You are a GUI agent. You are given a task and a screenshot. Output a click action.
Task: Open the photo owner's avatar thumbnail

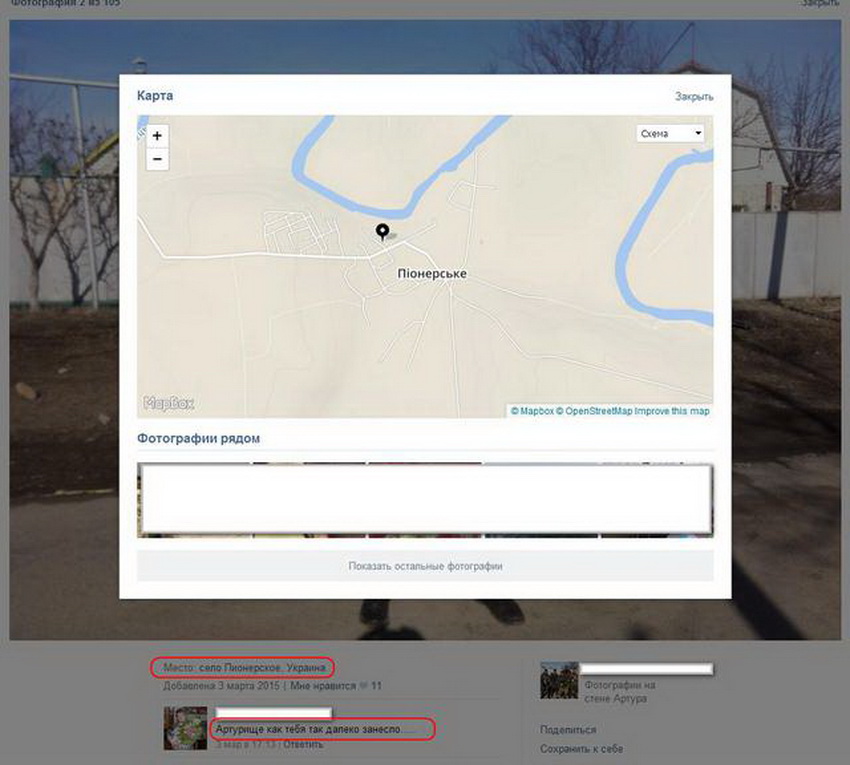point(558,680)
